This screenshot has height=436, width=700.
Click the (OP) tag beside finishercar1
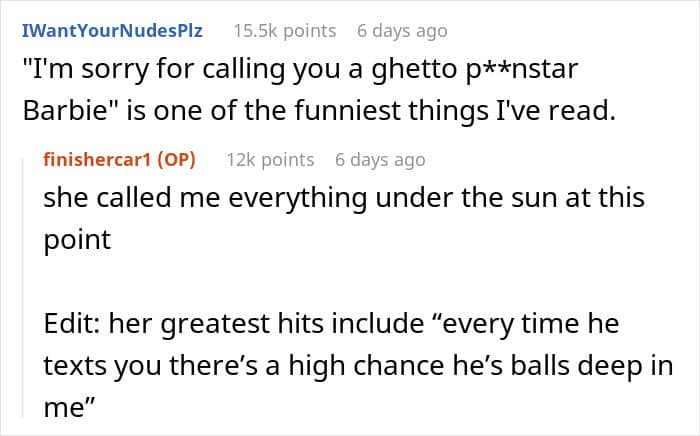point(179,160)
